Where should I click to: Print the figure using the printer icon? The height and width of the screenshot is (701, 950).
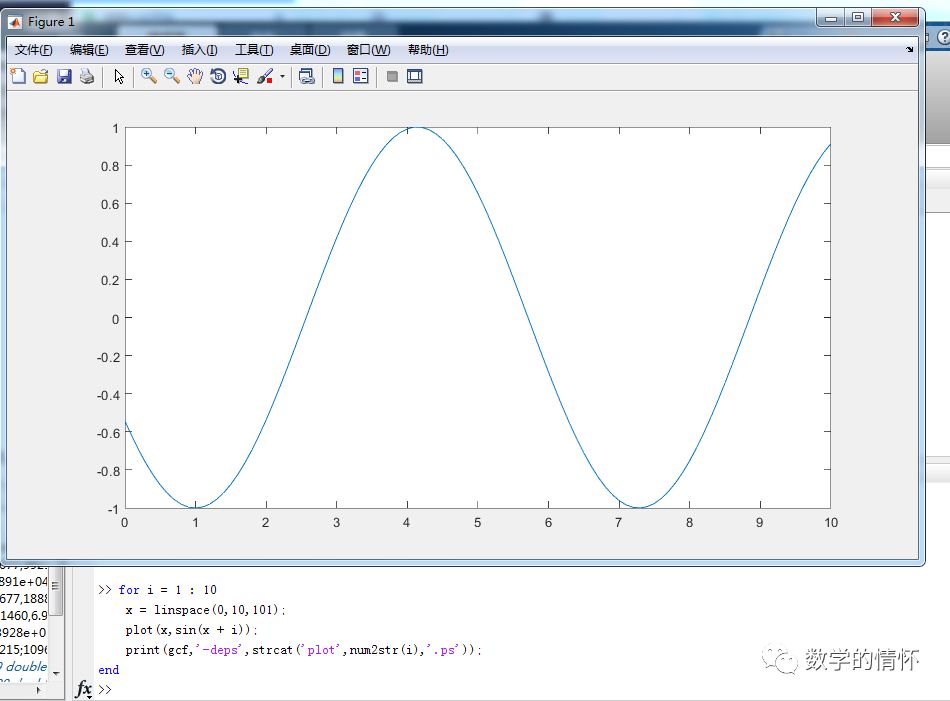click(87, 76)
